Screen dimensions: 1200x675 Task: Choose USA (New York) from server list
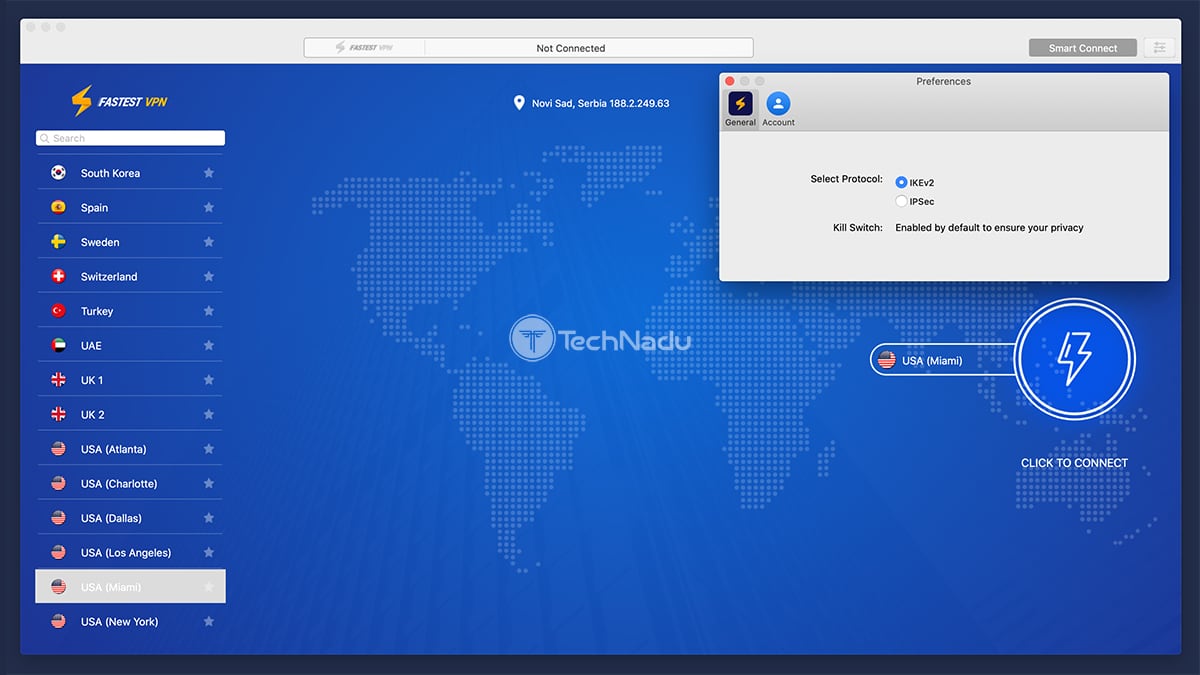119,622
